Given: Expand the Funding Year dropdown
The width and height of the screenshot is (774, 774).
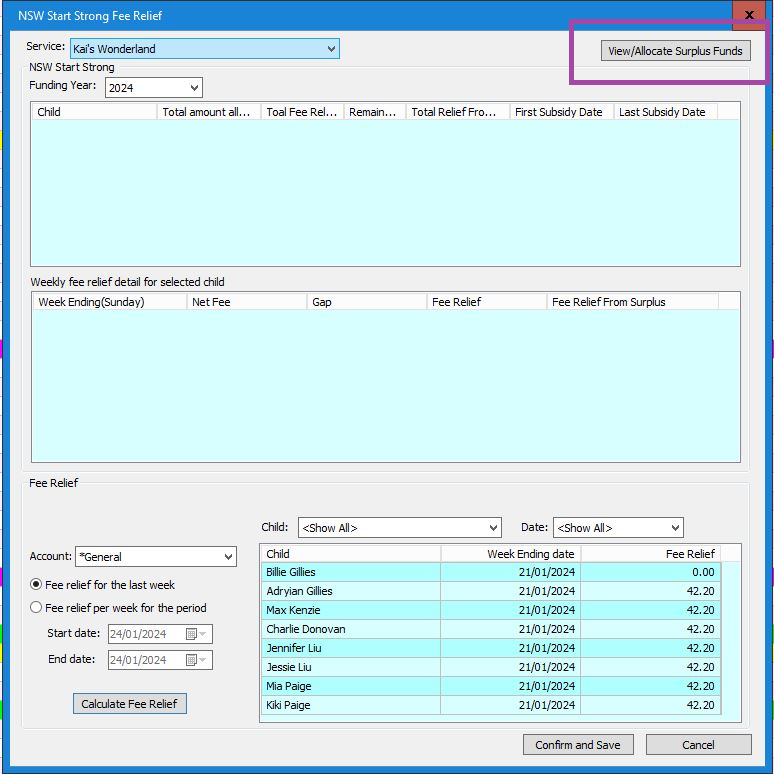Looking at the screenshot, I should (x=194, y=88).
